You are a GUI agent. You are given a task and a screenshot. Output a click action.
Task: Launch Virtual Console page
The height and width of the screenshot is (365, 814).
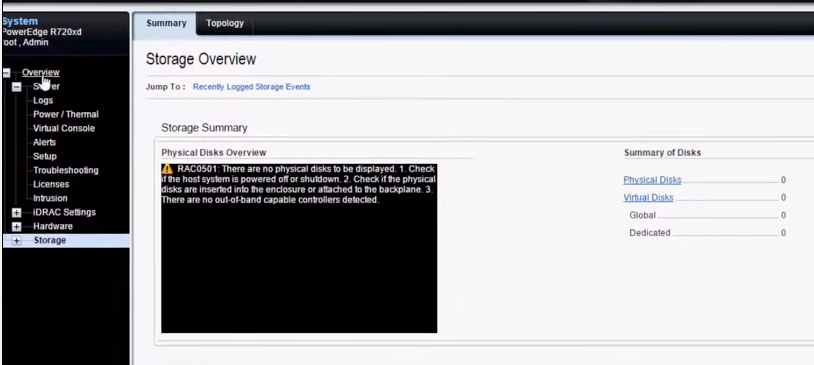click(64, 128)
